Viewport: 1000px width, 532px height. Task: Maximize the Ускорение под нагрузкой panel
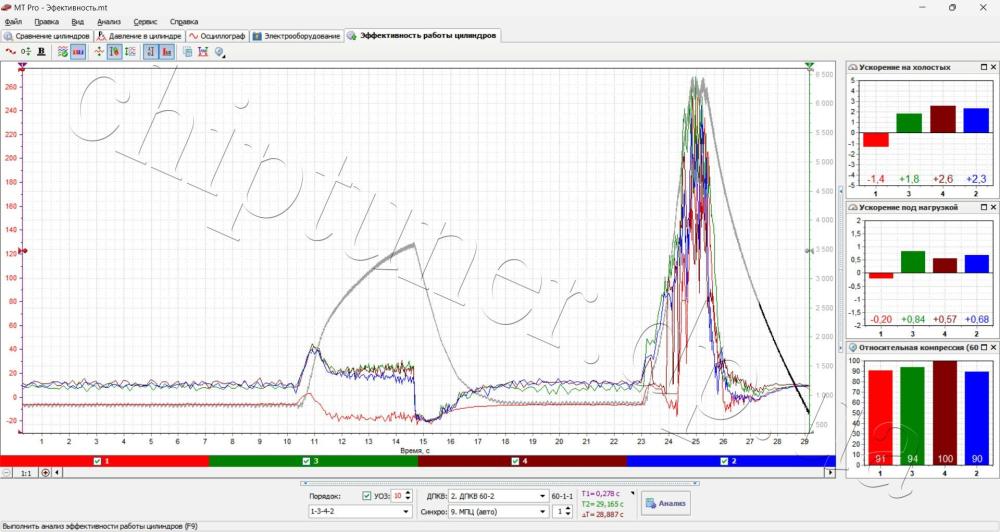983,207
